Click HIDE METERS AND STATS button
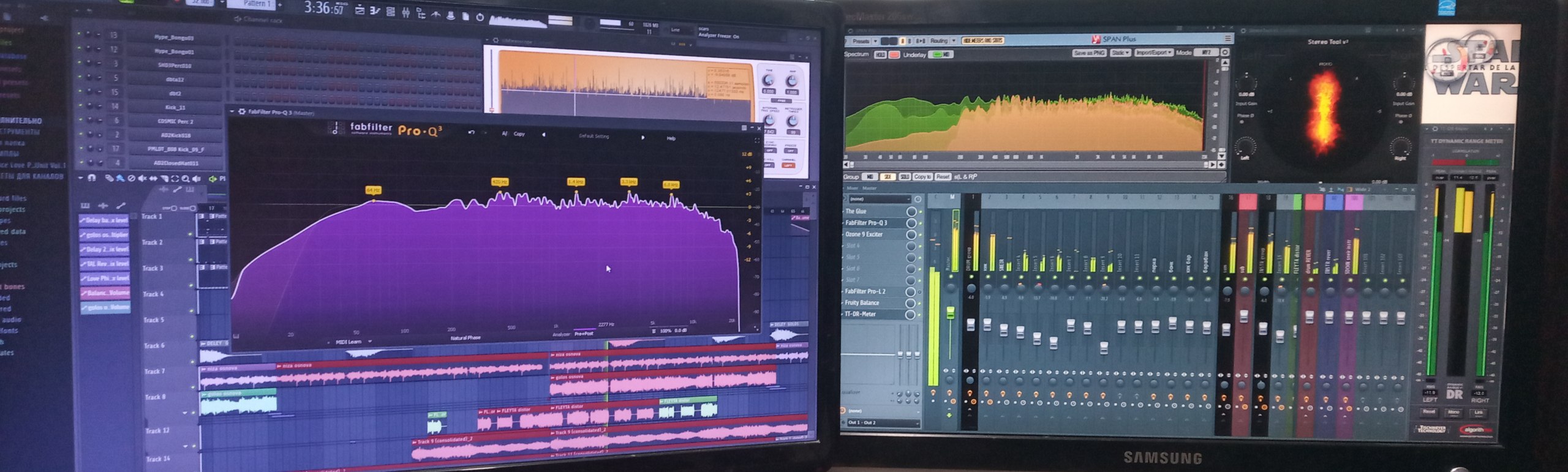The image size is (1568, 472). (982, 40)
